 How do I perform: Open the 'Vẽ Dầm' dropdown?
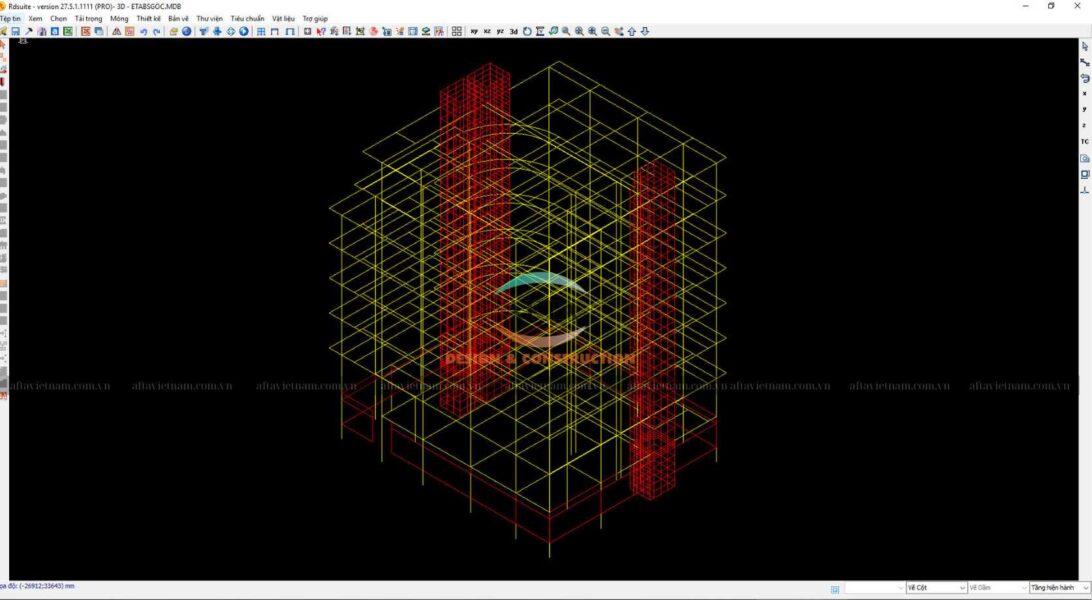997,588
